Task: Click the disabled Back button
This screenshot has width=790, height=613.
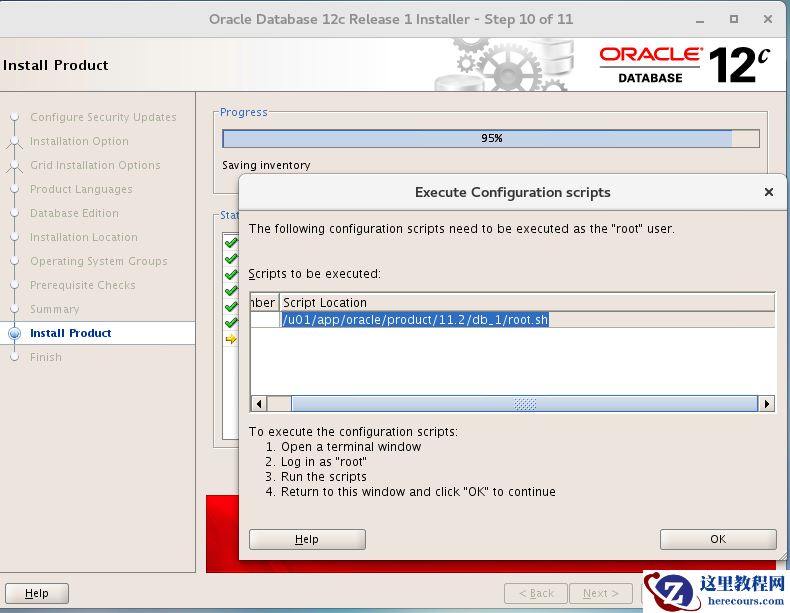Action: pos(536,593)
